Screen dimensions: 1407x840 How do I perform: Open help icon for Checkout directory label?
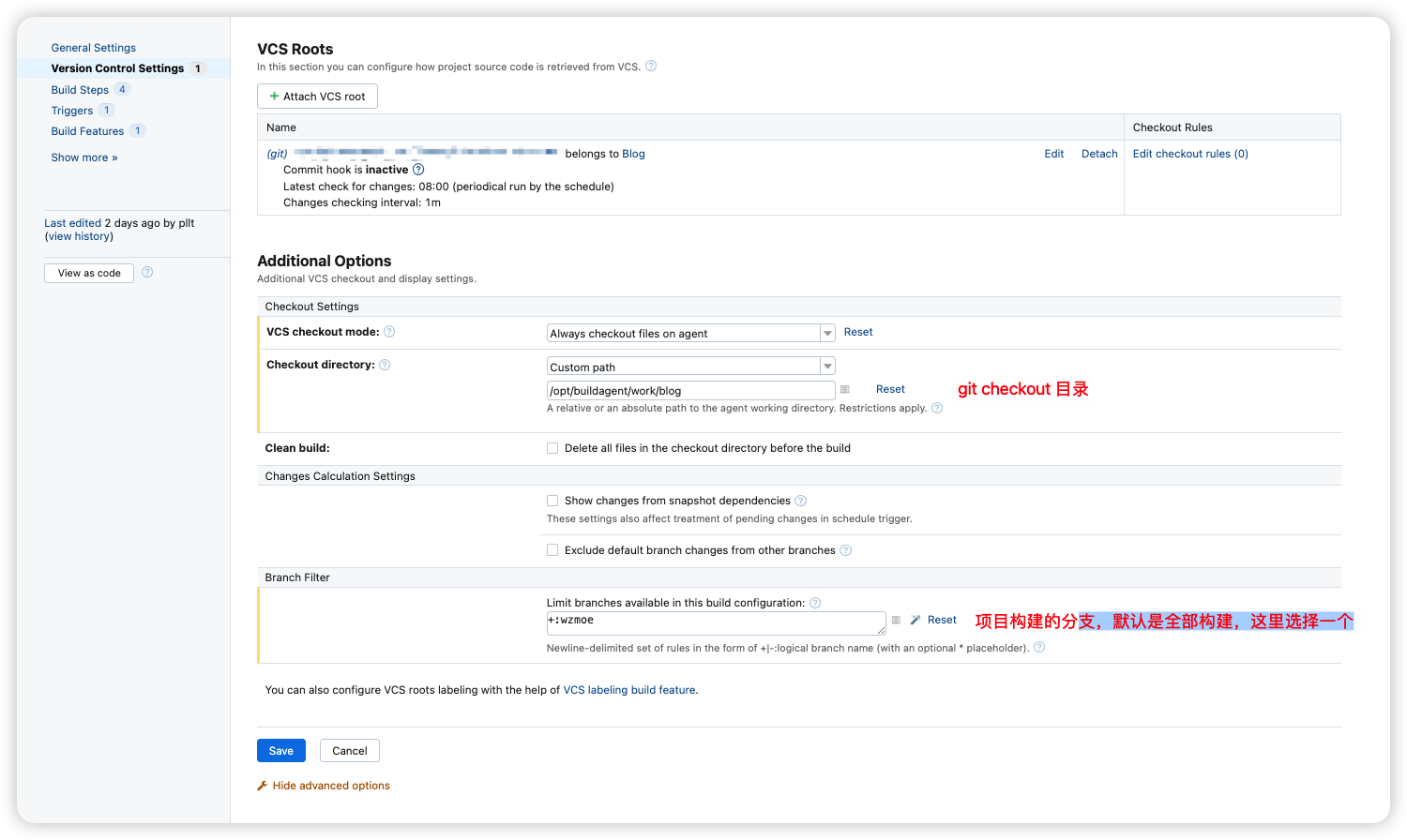coord(385,365)
